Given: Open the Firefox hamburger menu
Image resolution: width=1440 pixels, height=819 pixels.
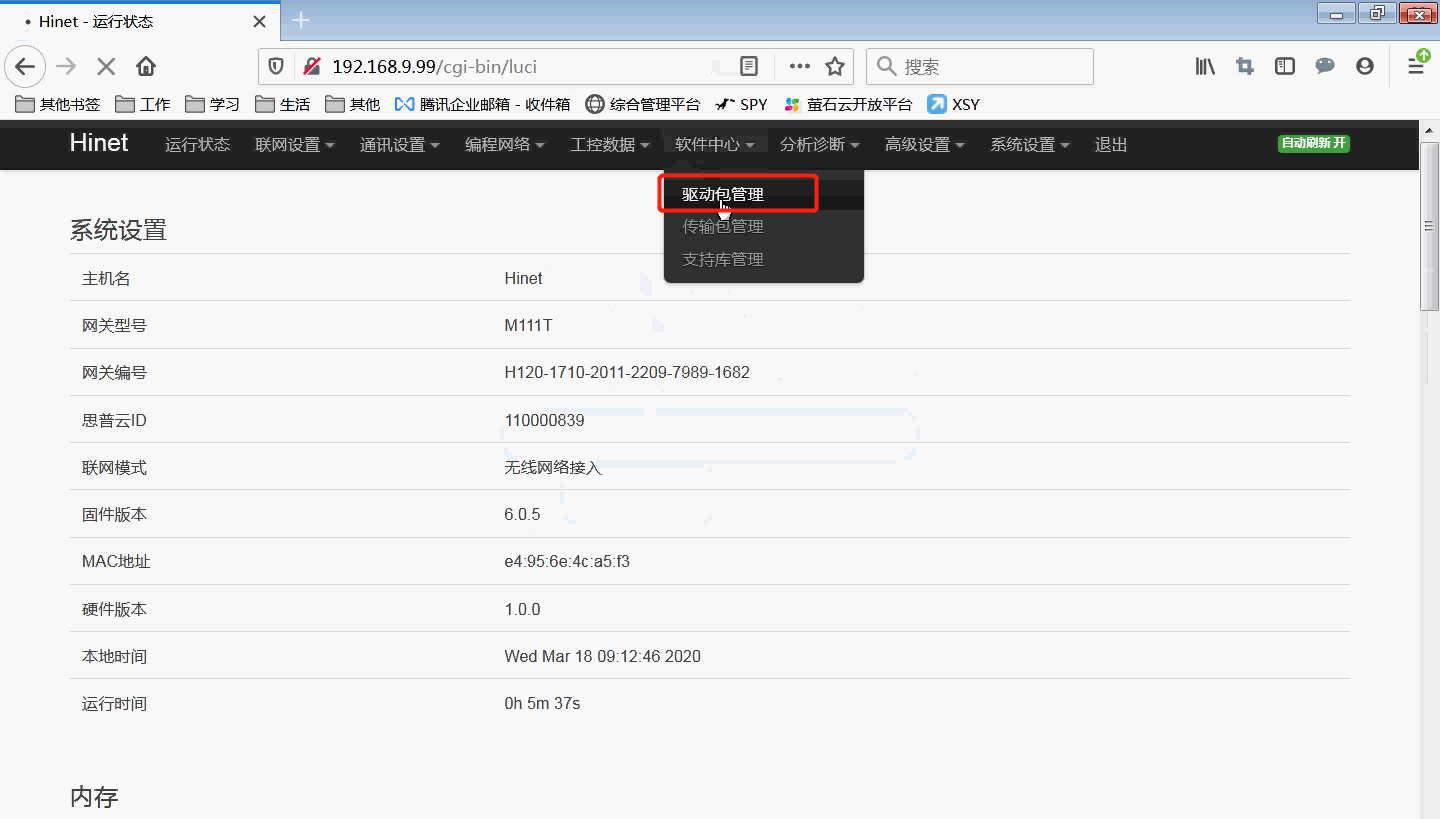Looking at the screenshot, I should tap(1416, 66).
